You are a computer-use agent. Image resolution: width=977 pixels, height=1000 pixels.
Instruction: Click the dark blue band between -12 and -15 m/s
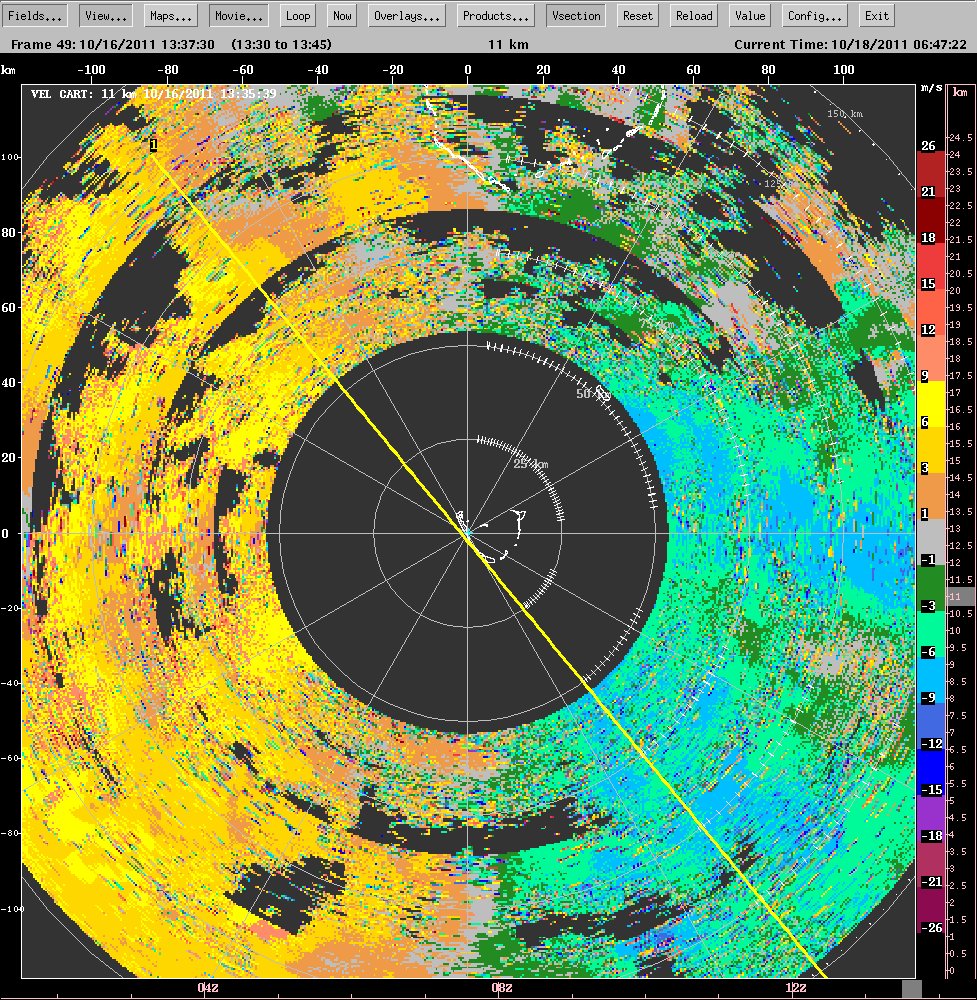pyautogui.click(x=930, y=772)
